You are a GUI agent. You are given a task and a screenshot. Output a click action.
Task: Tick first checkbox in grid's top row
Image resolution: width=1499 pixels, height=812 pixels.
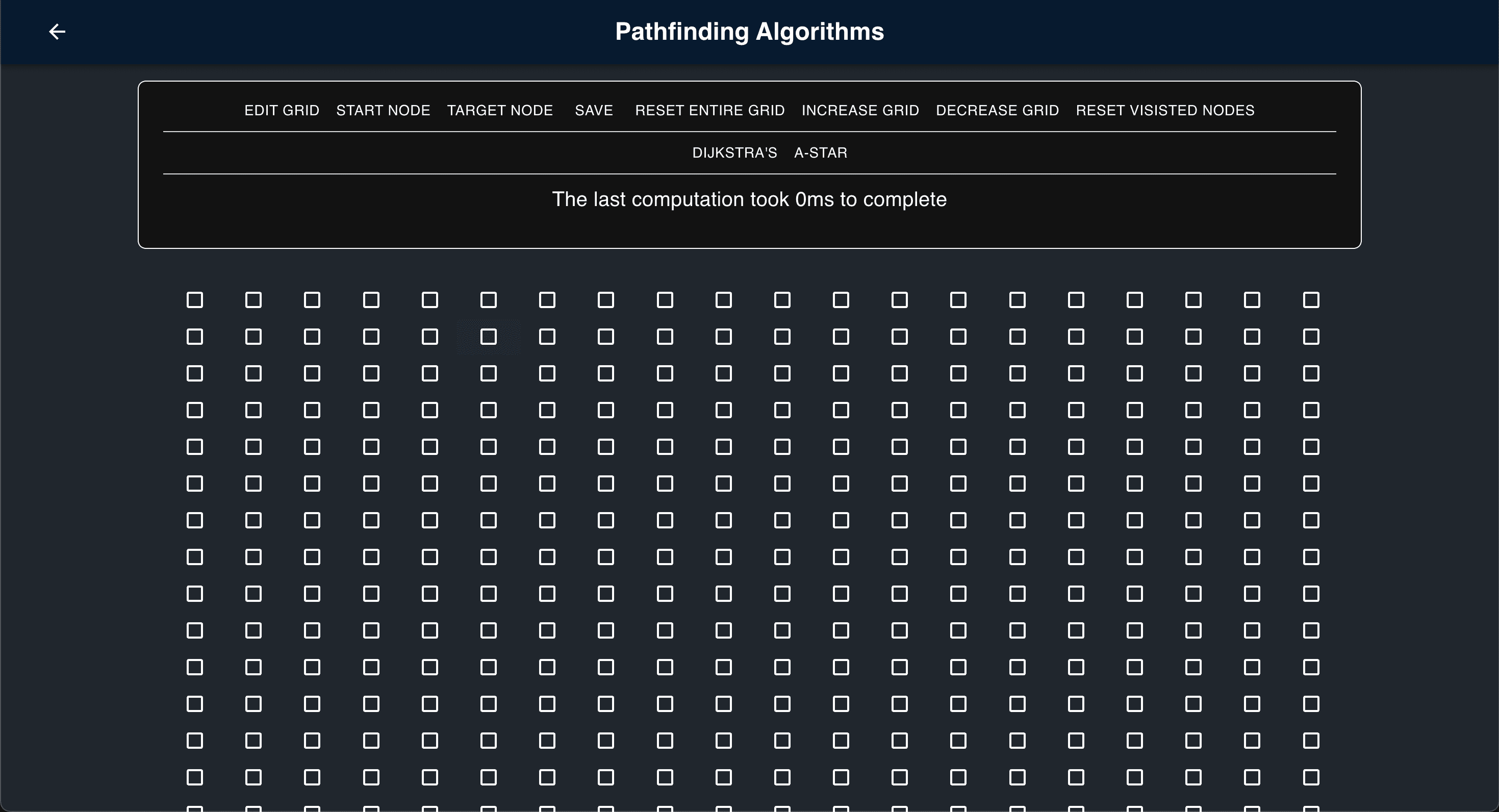point(195,300)
